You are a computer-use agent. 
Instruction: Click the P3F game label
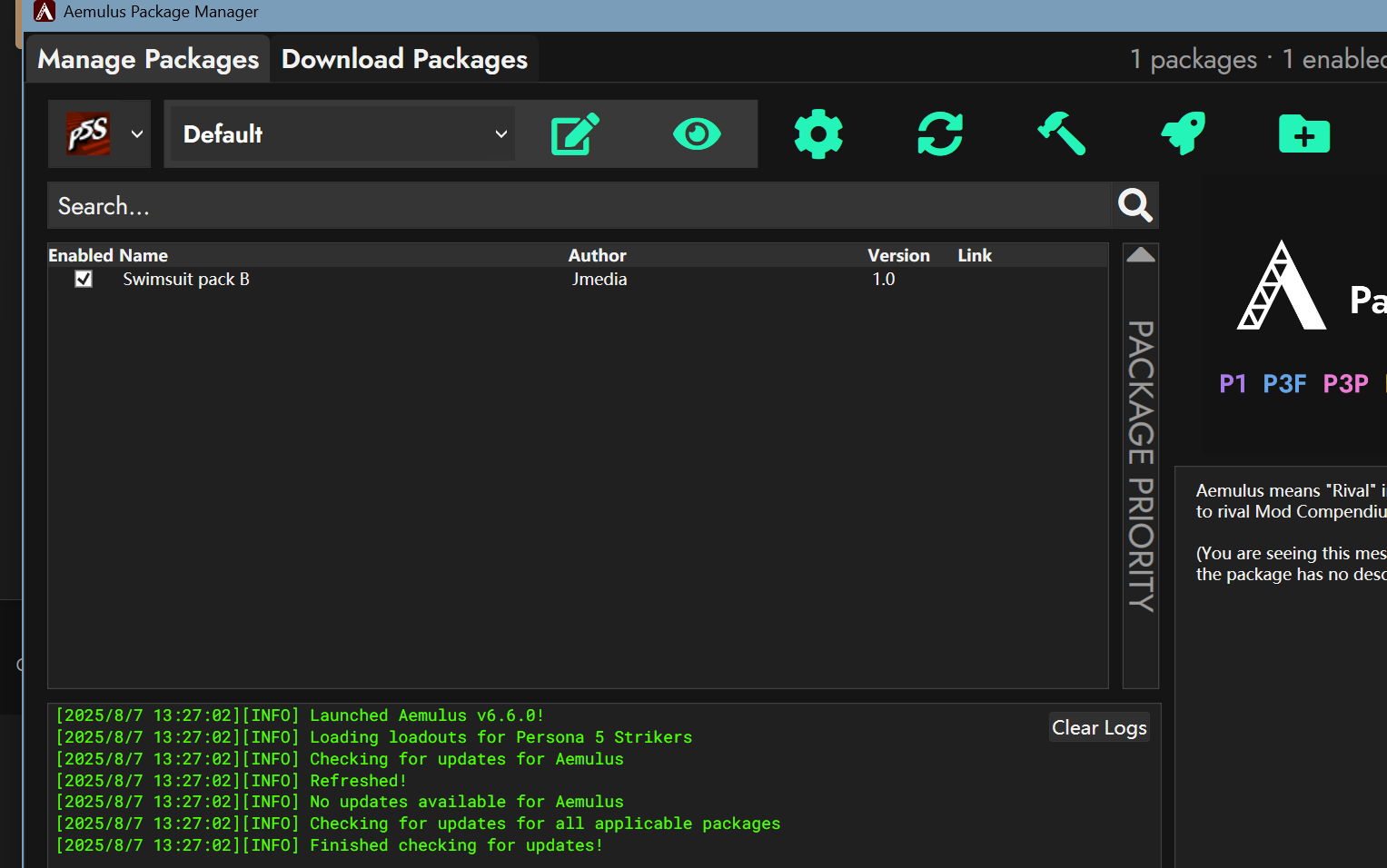[x=1284, y=383]
